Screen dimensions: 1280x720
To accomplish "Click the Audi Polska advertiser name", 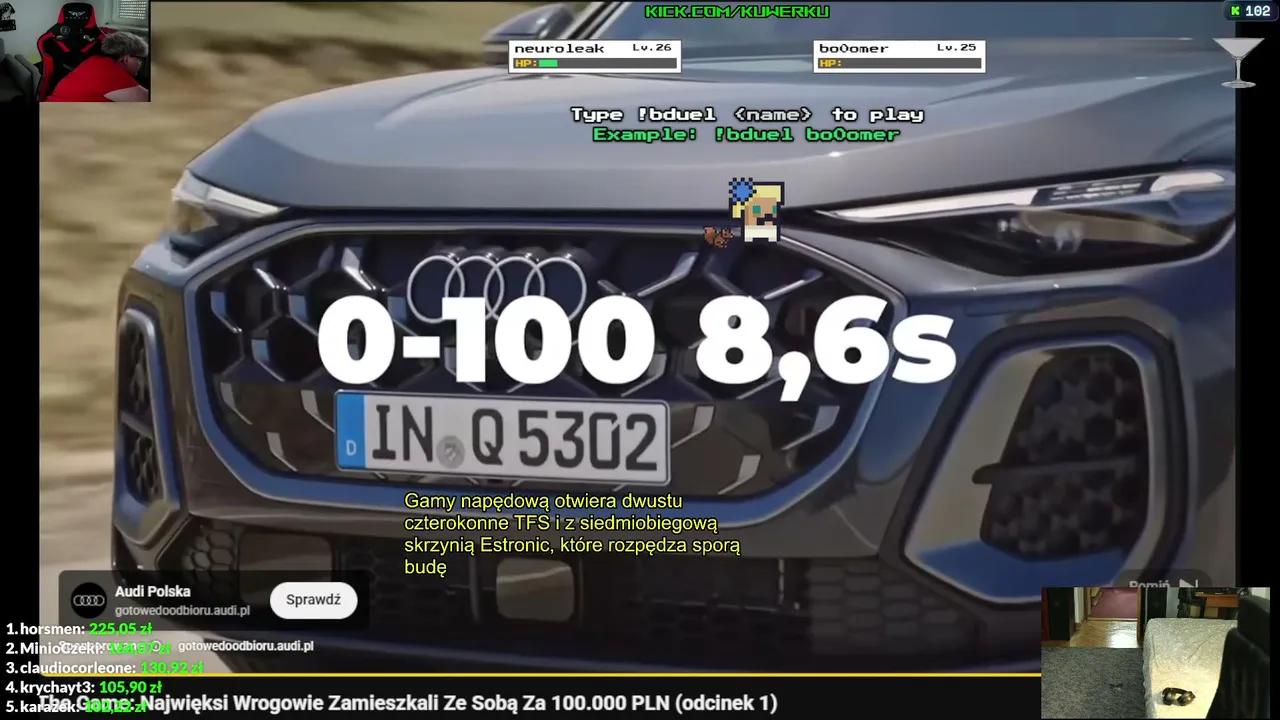I will point(152,591).
